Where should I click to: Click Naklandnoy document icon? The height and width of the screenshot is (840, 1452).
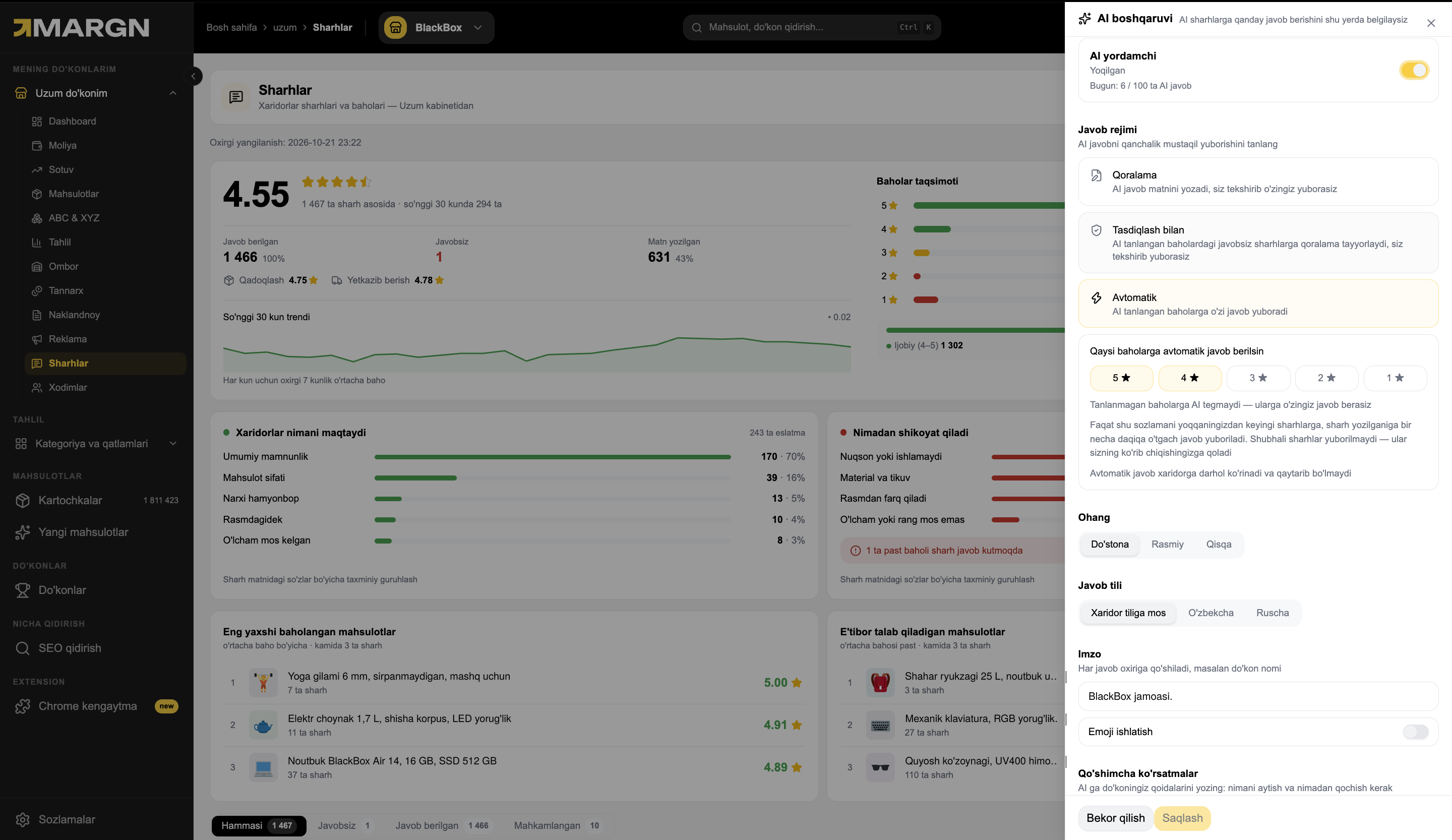tap(37, 315)
